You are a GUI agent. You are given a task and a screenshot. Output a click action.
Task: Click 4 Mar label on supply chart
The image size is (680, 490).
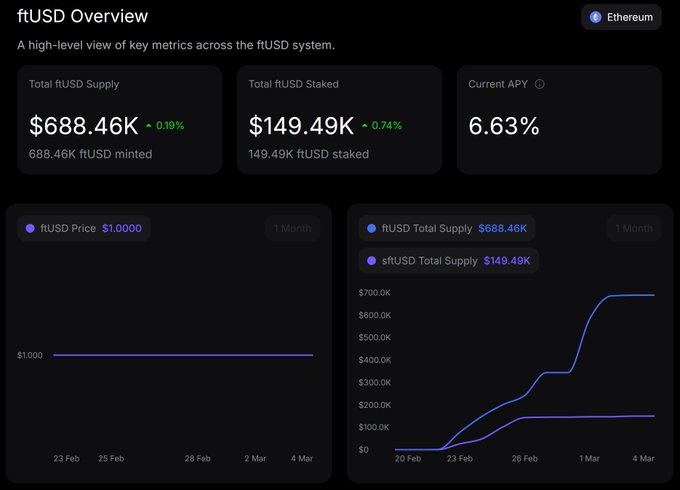[x=644, y=458]
